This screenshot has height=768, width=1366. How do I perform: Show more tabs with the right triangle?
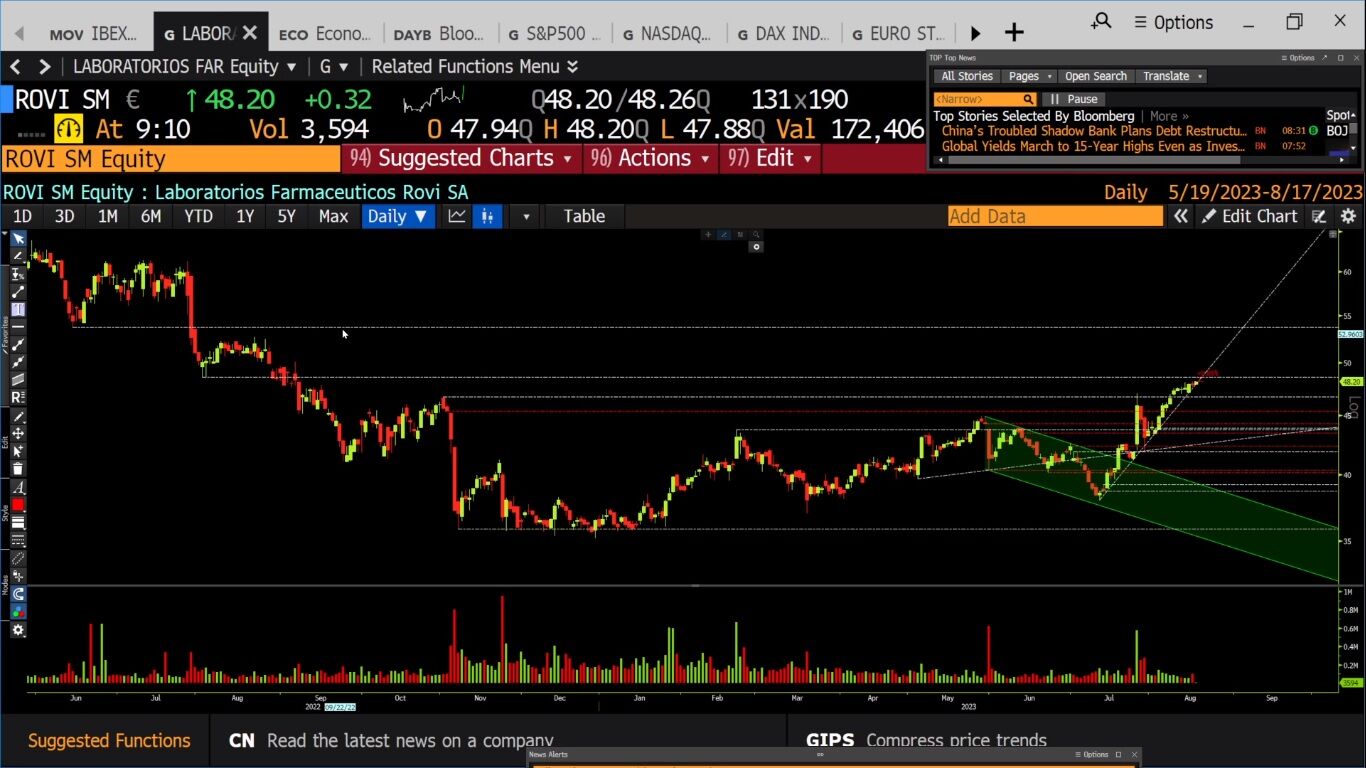[x=975, y=33]
